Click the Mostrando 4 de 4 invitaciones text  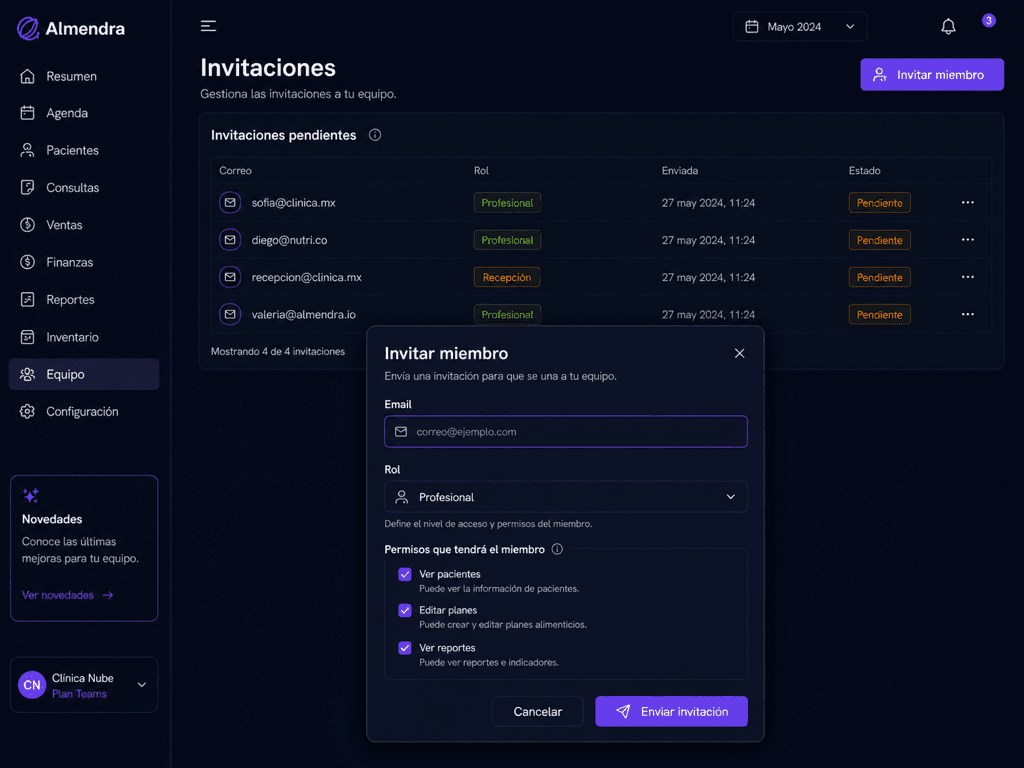coord(278,351)
